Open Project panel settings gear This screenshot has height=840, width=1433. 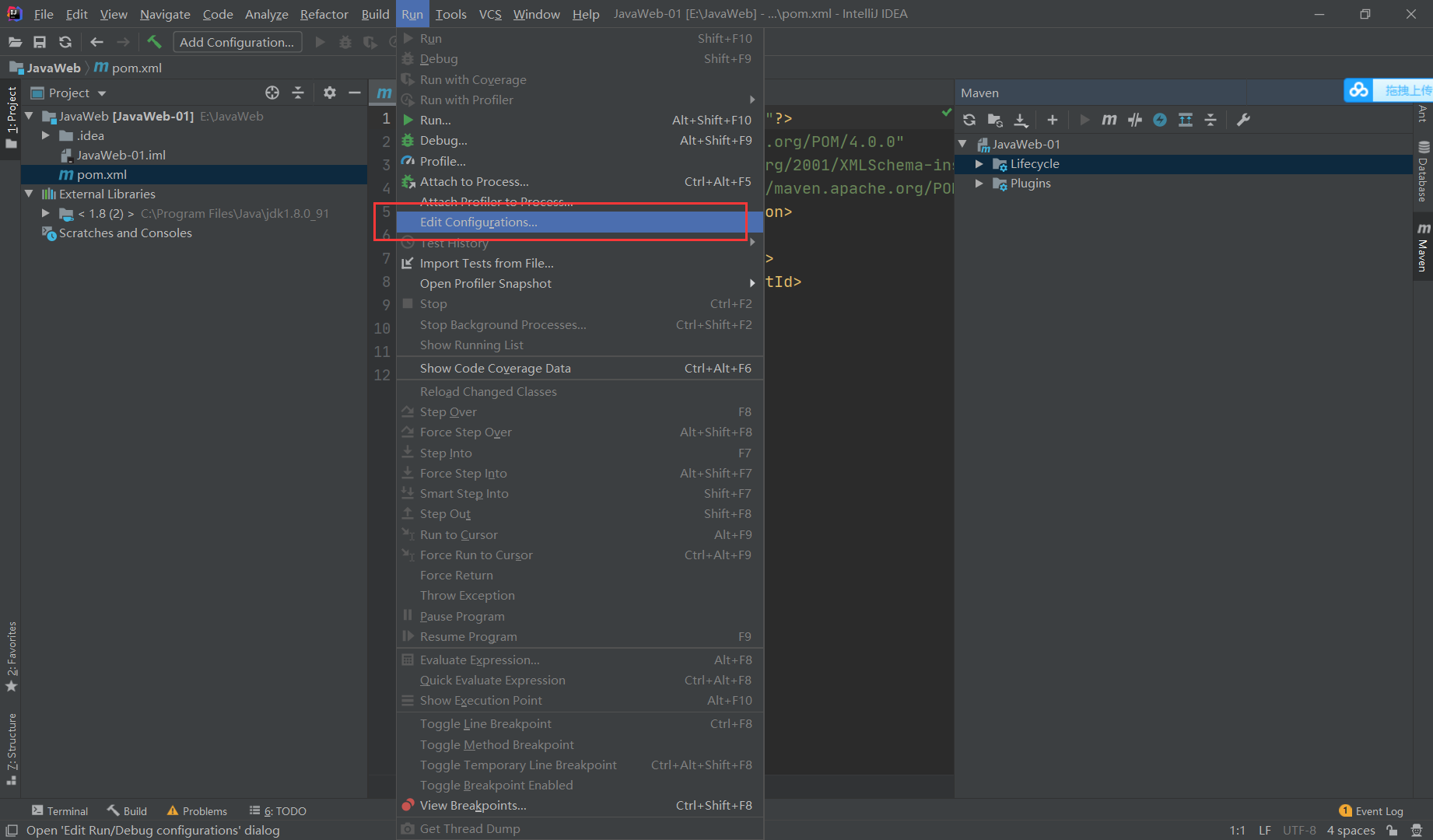330,93
